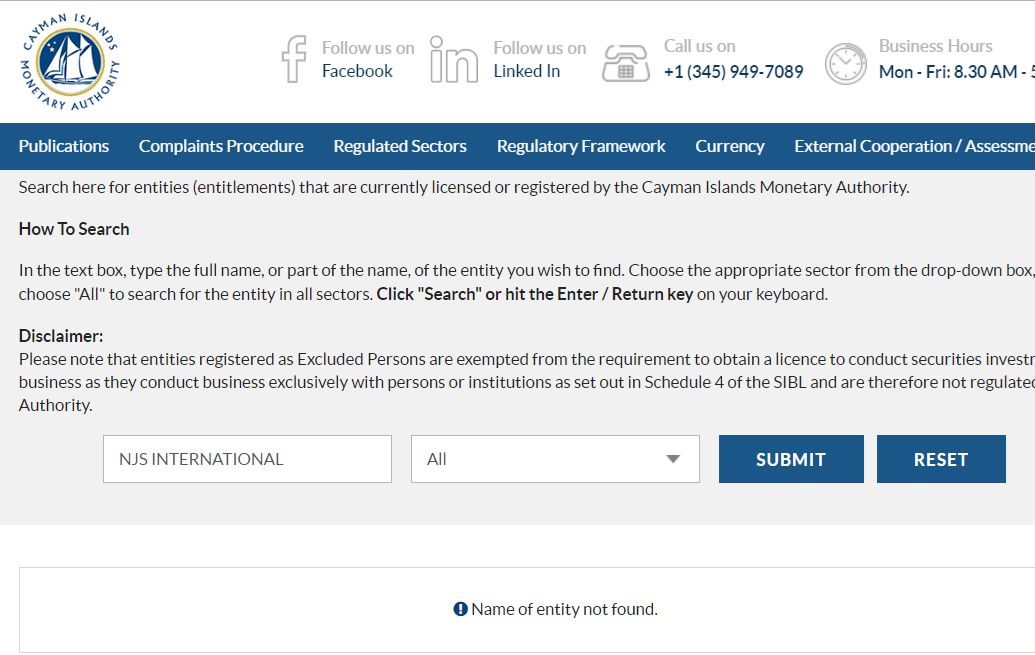Click the exclamation icon in the not-found message
Viewport: 1035px width, 655px height.
(460, 609)
